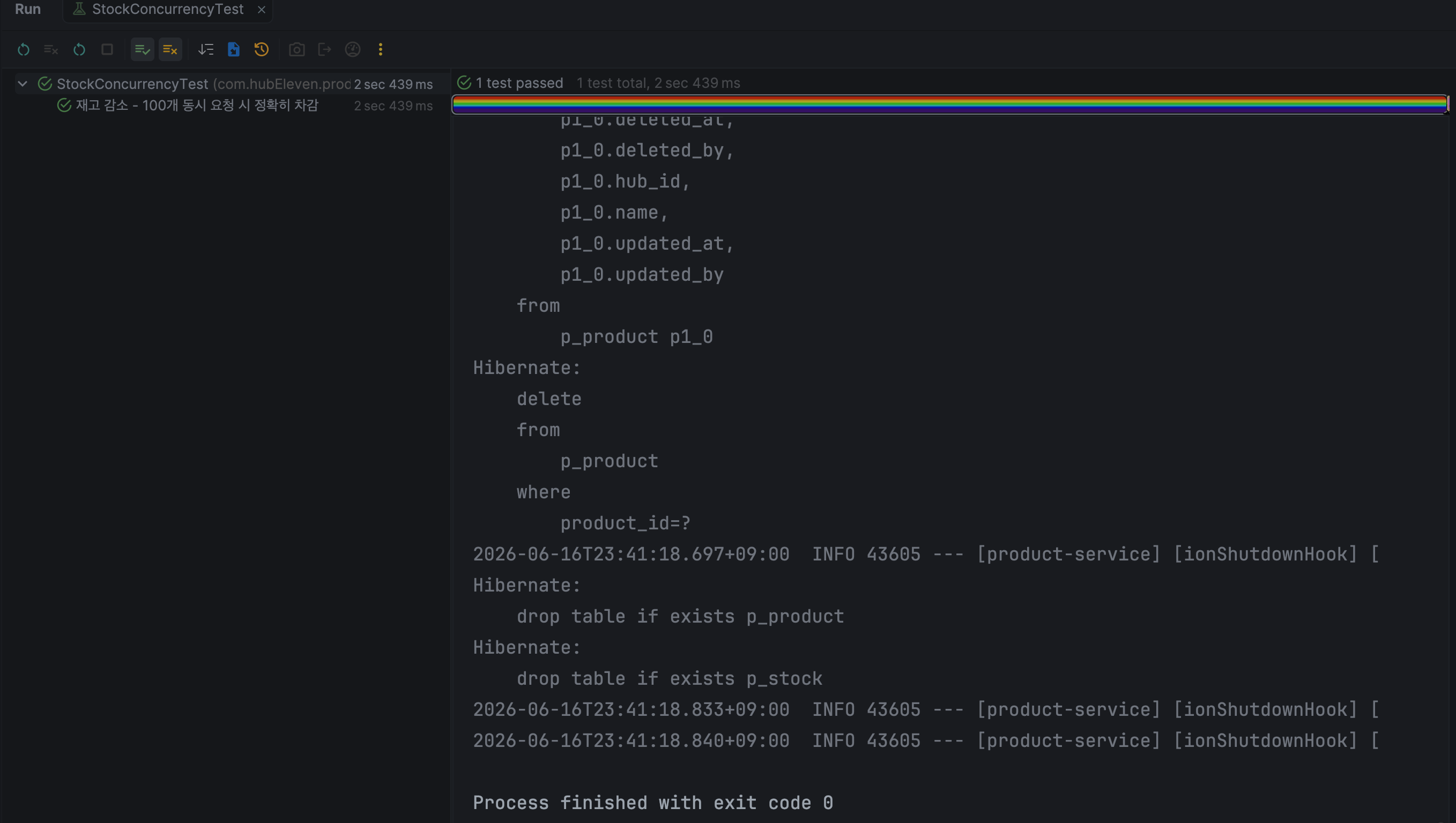
Task: Click '1 test total, 2 sec 439 ms' text
Action: 658,83
